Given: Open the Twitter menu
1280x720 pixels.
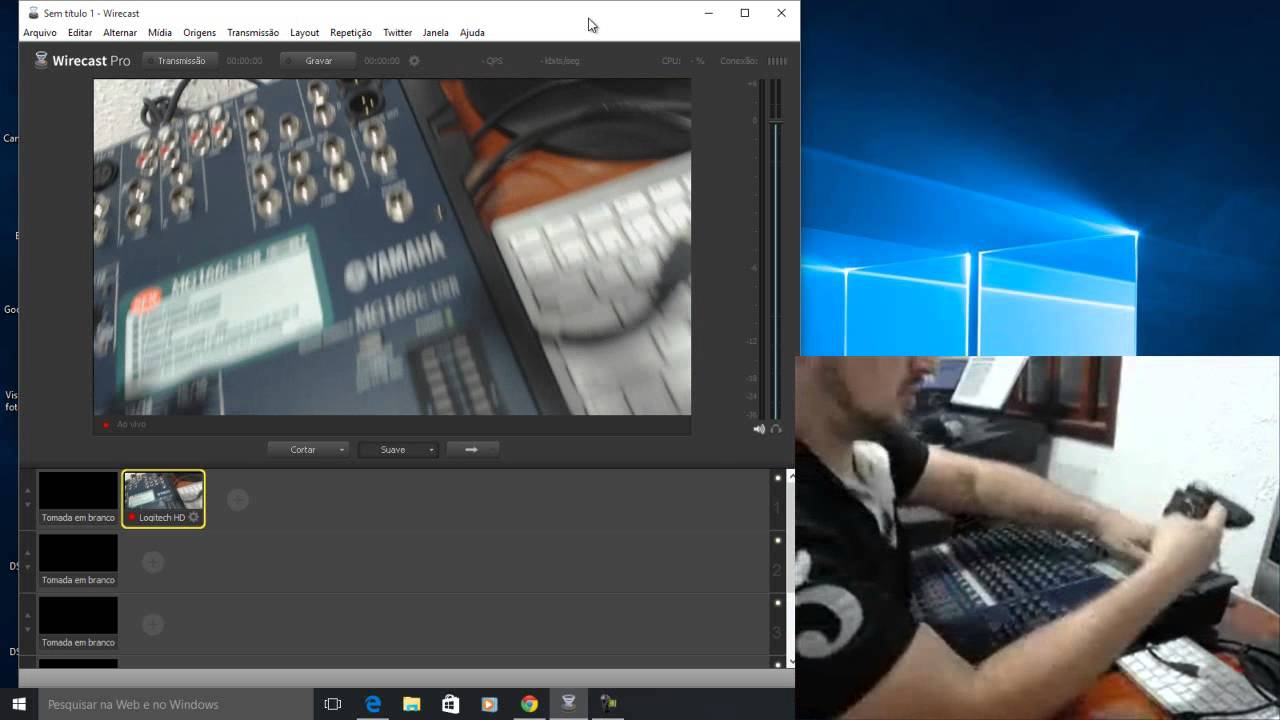Looking at the screenshot, I should (398, 33).
